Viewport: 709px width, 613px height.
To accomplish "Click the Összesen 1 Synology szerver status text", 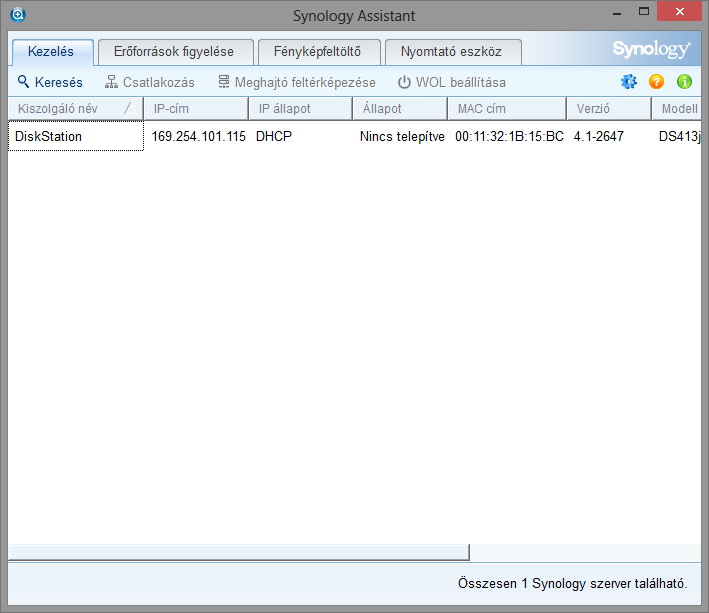I will pyautogui.click(x=572, y=583).
